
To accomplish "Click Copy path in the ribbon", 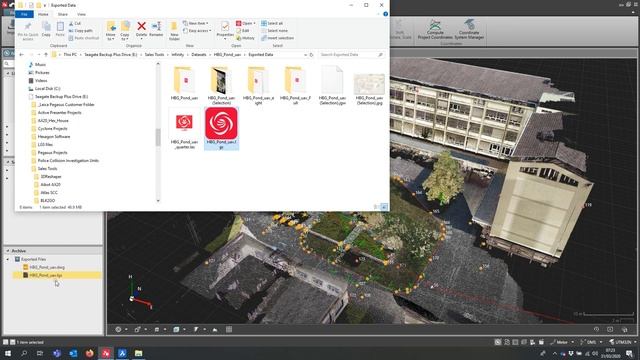I will (80, 31).
